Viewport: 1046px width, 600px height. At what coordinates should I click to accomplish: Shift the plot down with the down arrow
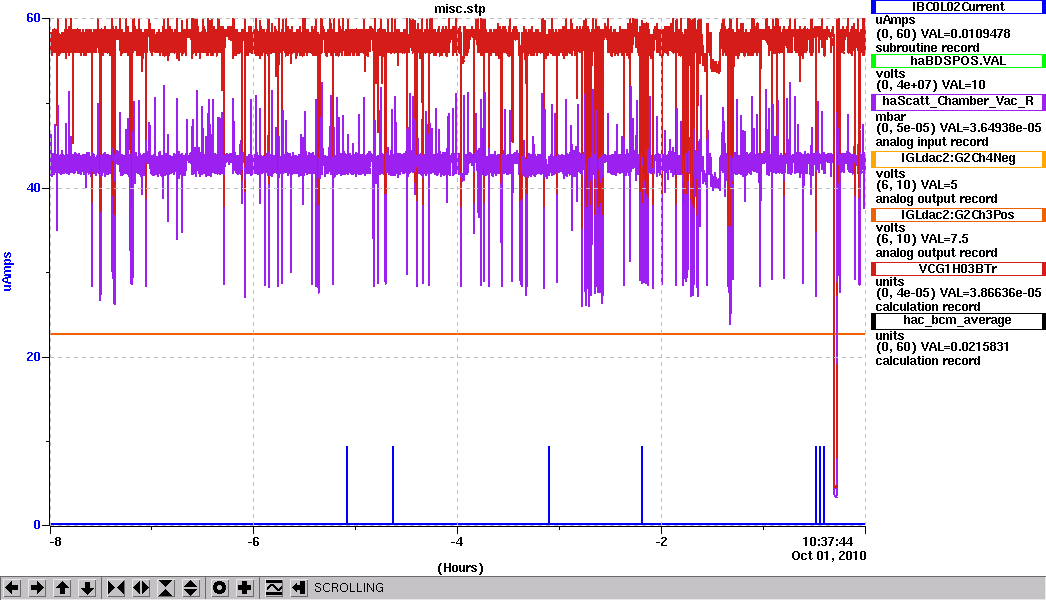point(87,588)
